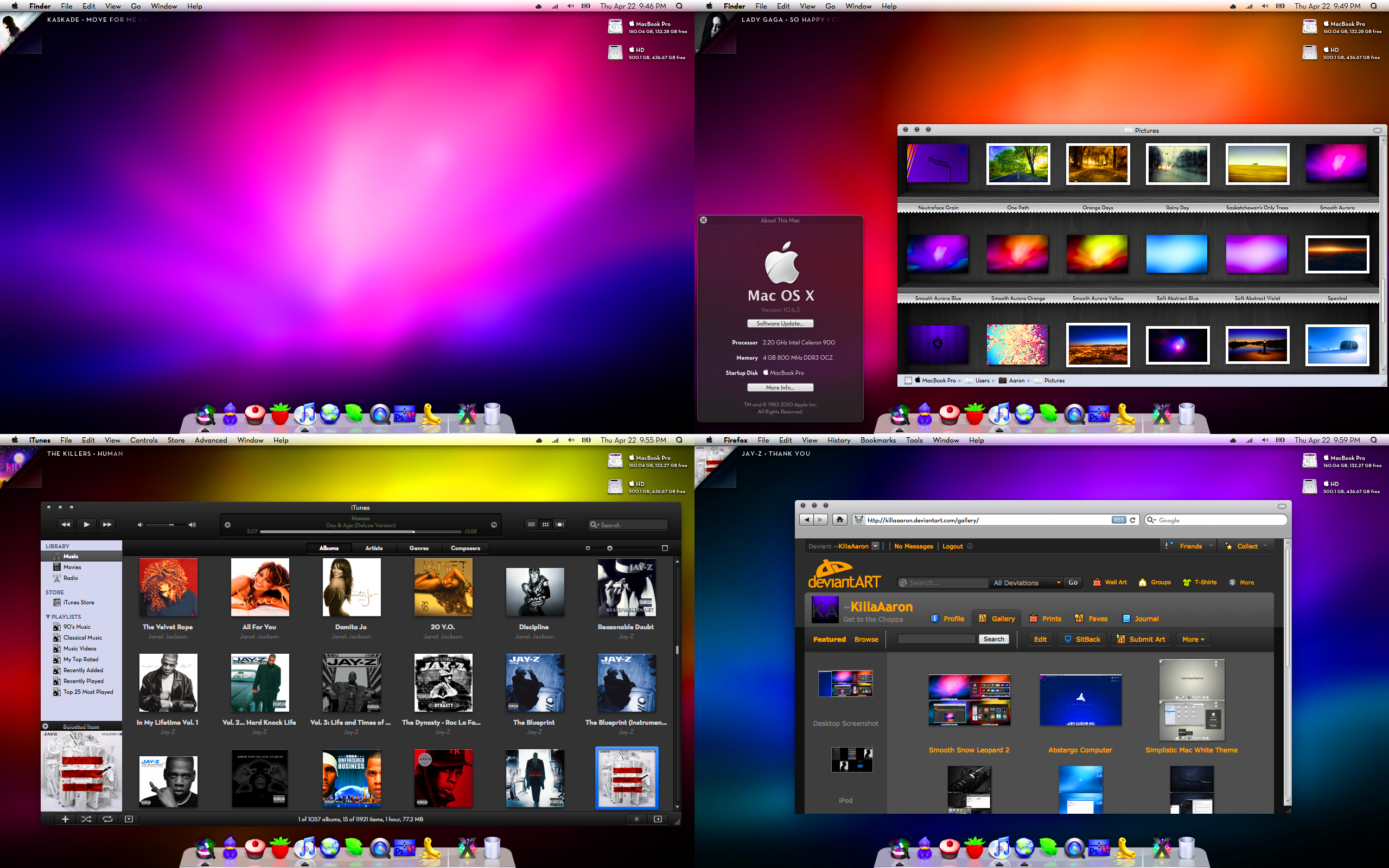Click More Info in About This Mac

click(x=780, y=387)
